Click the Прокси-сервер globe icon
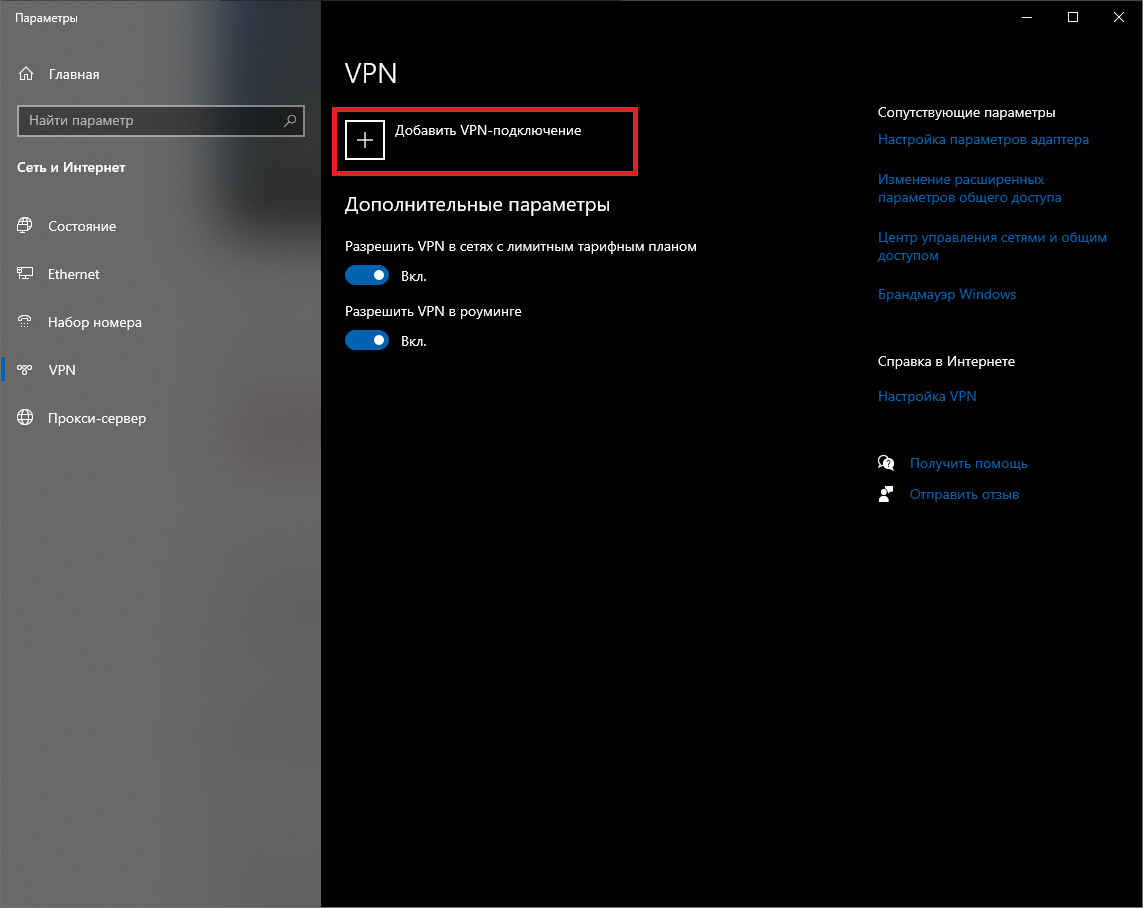Viewport: 1143px width, 908px height. tap(26, 418)
